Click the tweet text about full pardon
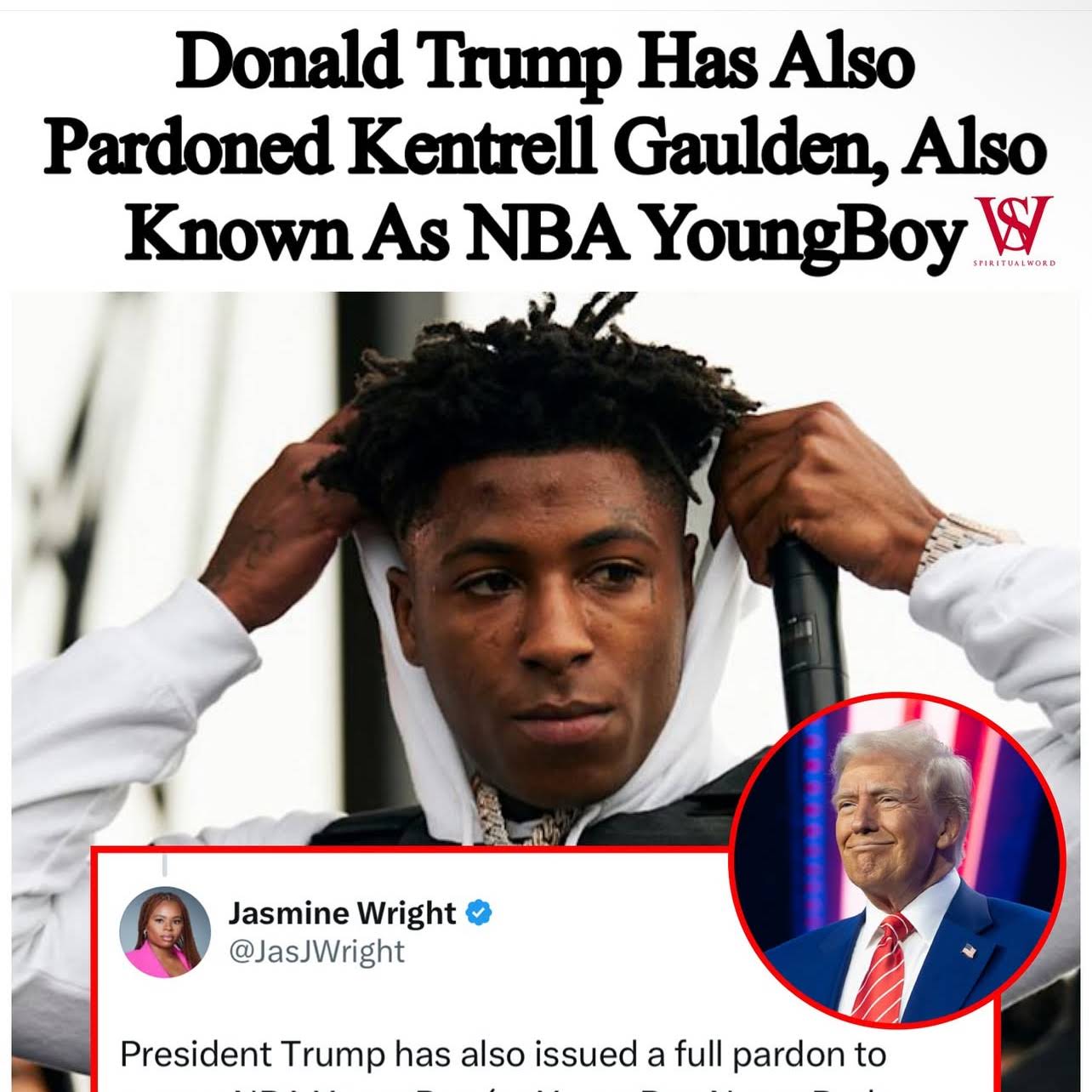 click(x=503, y=1054)
